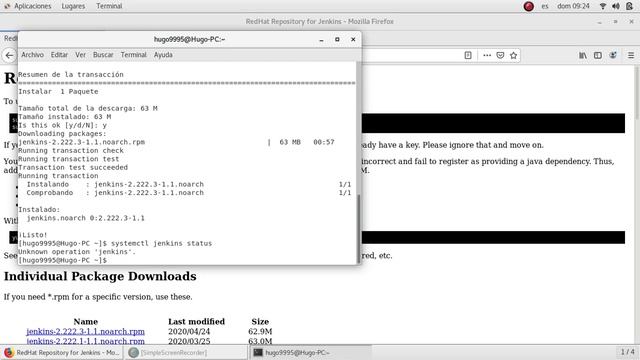640x360 pixels.
Task: Maximize the hugo9995@Hugo-PC terminal window
Action: point(337,40)
